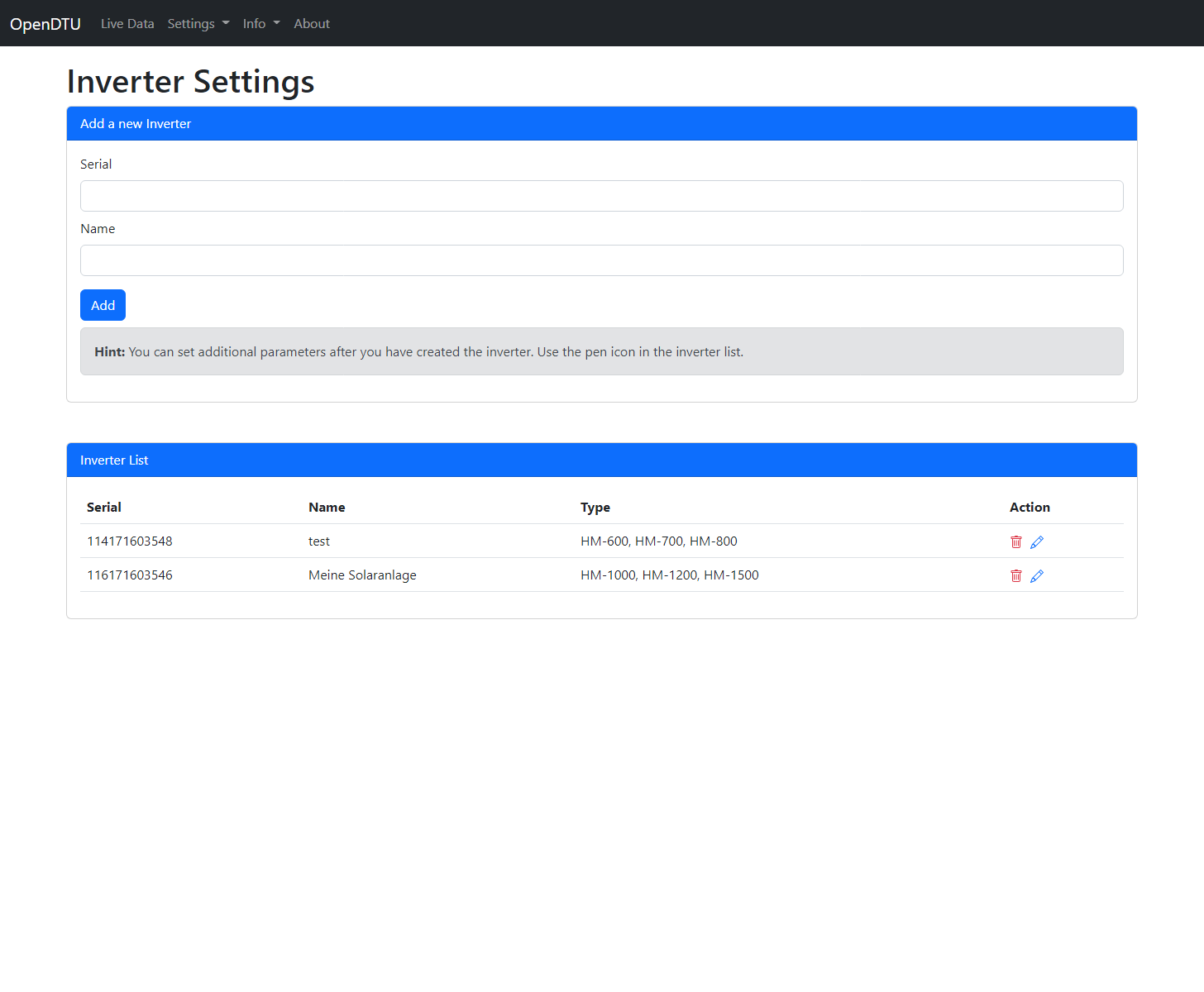Click the 'HM-600, HM-700, HM-800' type cell

[658, 541]
